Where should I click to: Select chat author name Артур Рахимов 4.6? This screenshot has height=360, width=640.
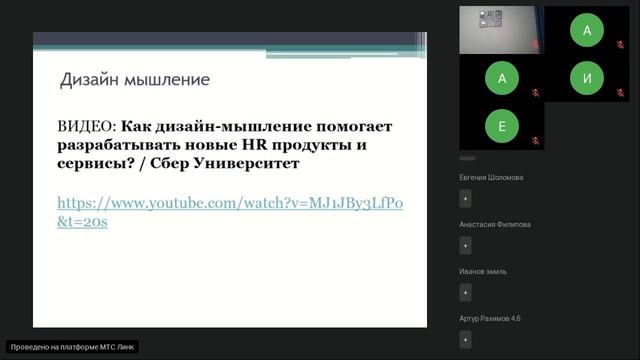pos(490,318)
